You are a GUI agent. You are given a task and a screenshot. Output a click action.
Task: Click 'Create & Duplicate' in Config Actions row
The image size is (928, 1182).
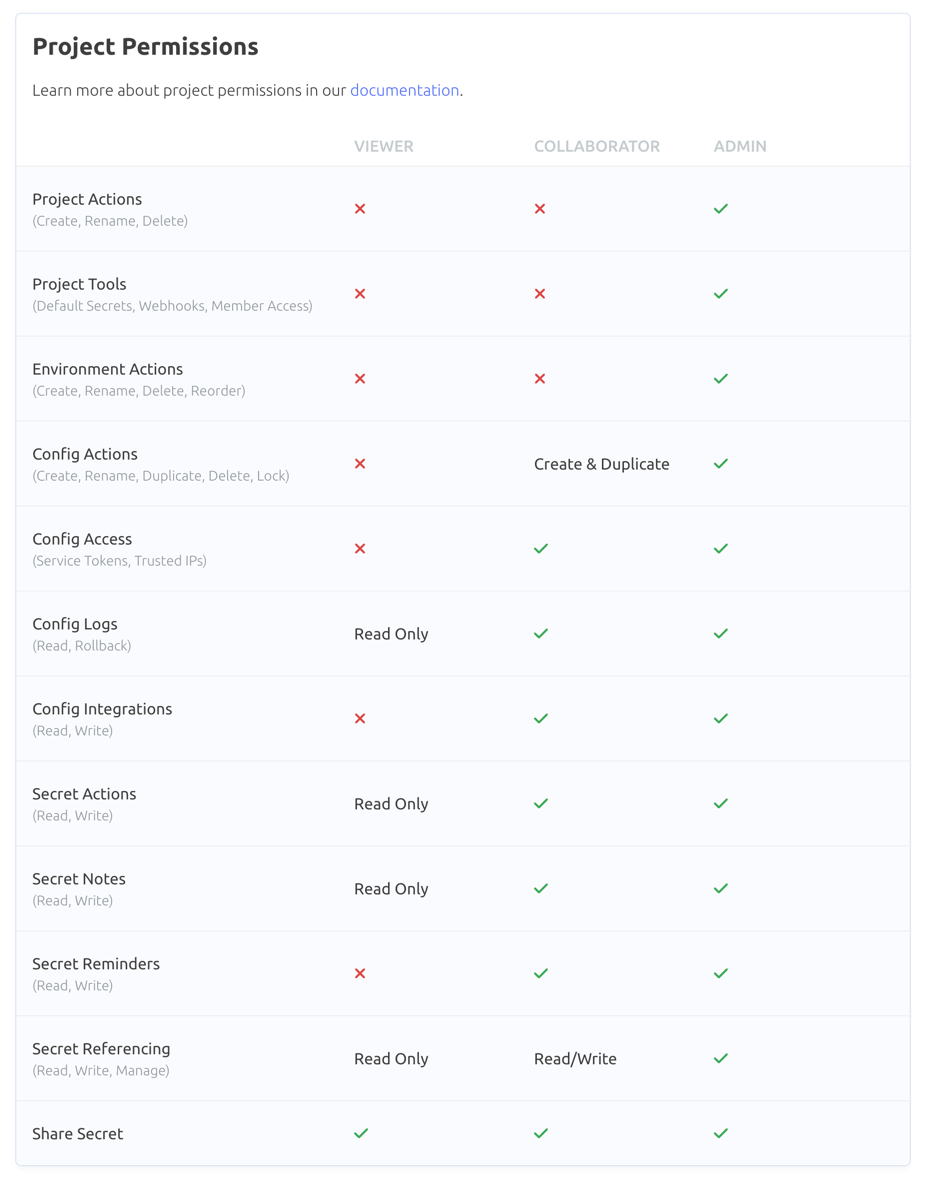click(x=602, y=464)
